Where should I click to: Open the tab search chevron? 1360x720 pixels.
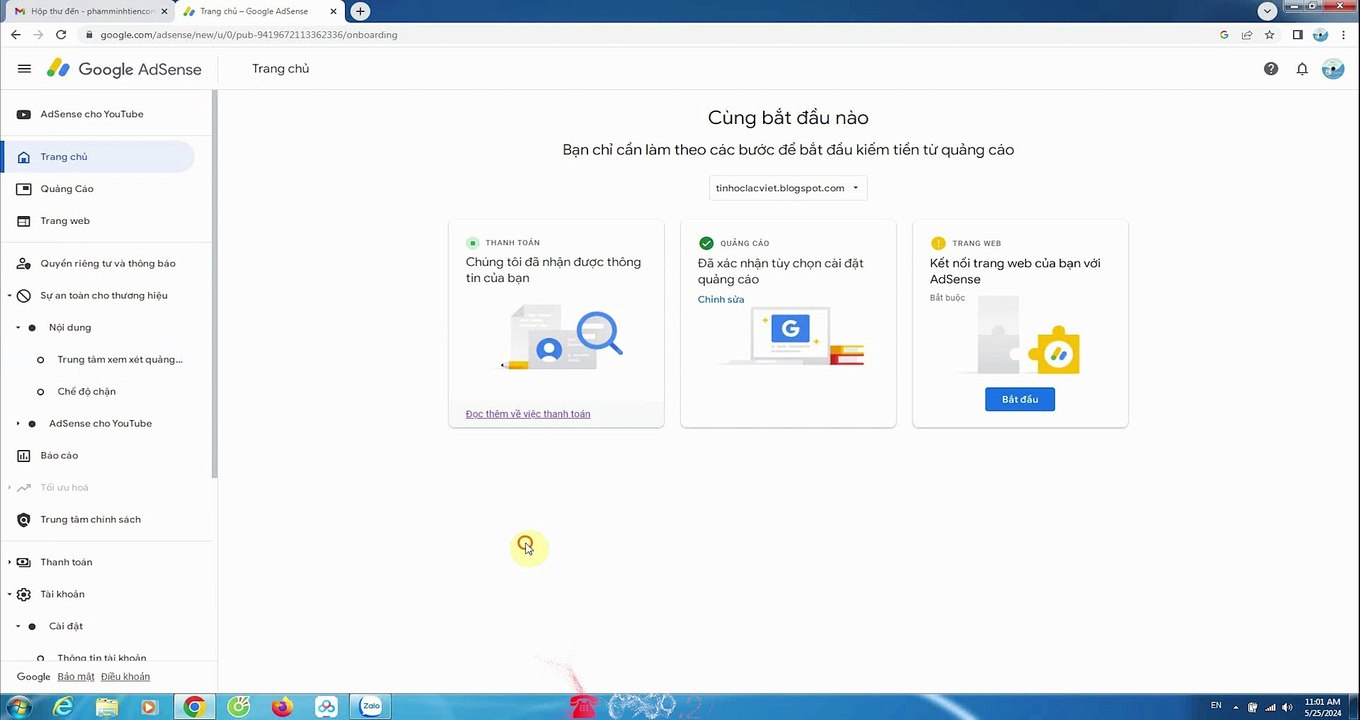[1268, 11]
